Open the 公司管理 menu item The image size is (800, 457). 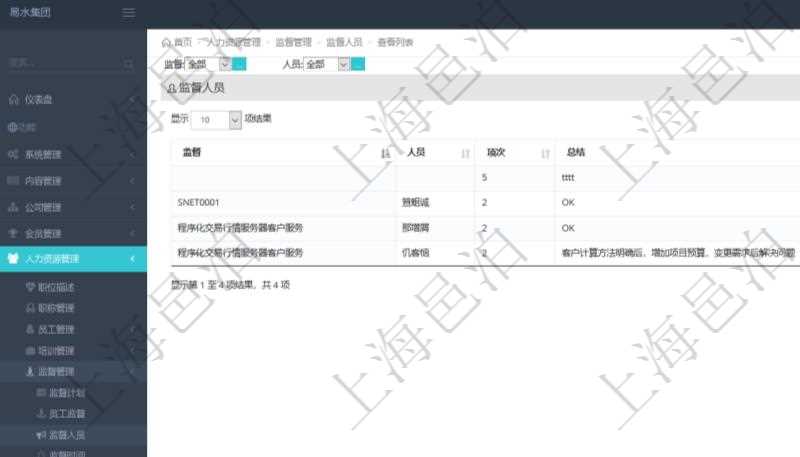[73, 207]
